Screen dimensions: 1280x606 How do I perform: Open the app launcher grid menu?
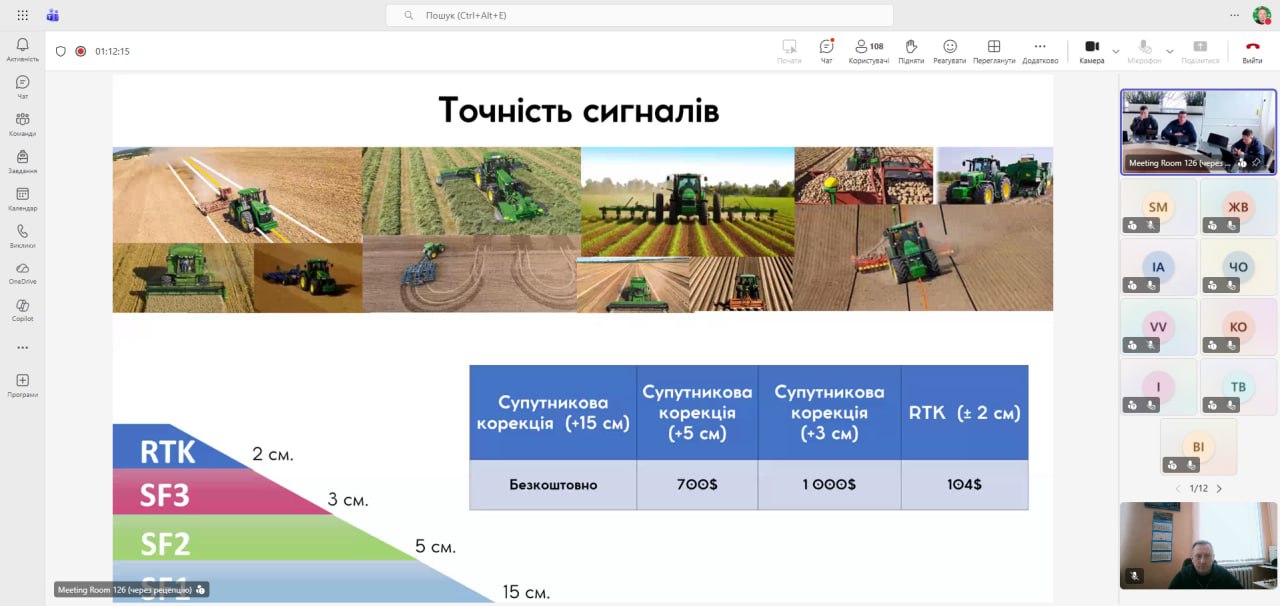(22, 15)
